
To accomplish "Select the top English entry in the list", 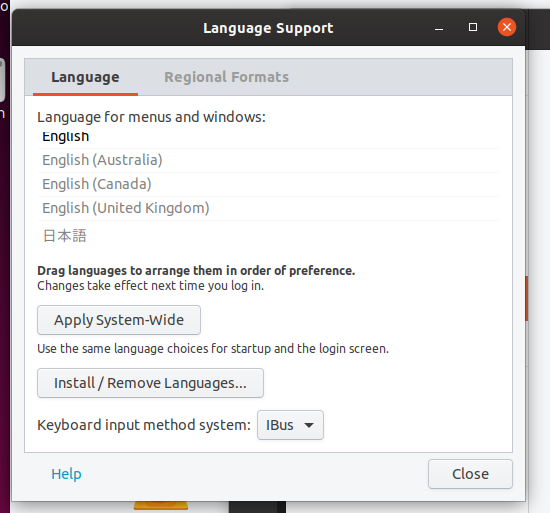I will click(268, 138).
